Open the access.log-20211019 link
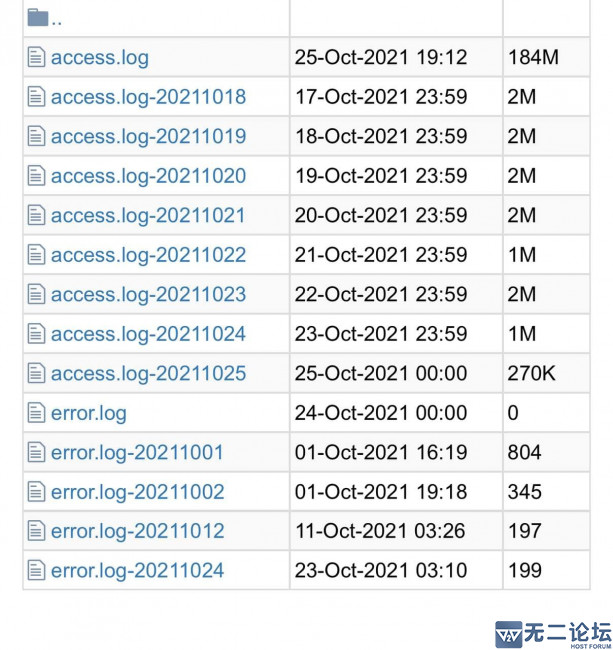Screen dimensions: 613x650 (x=148, y=136)
